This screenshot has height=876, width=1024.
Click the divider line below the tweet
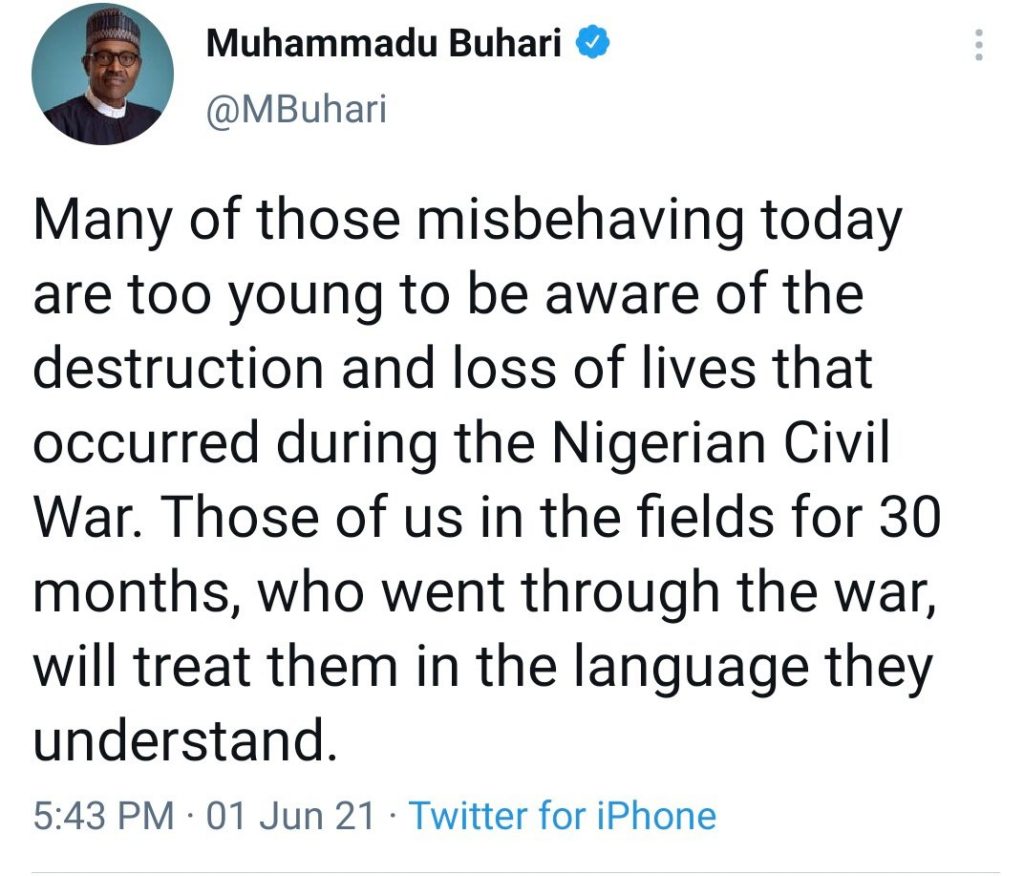pos(512,873)
